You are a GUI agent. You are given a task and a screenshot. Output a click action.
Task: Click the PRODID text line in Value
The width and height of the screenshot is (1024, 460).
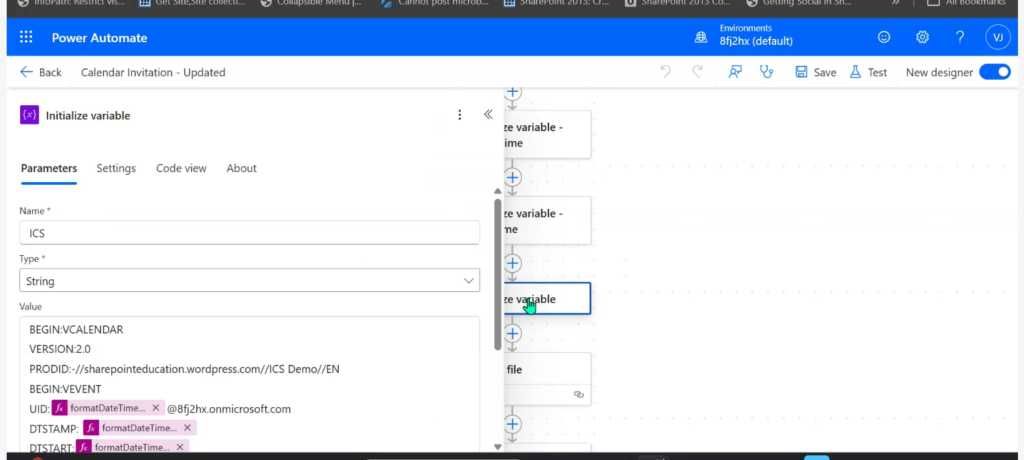coord(184,369)
